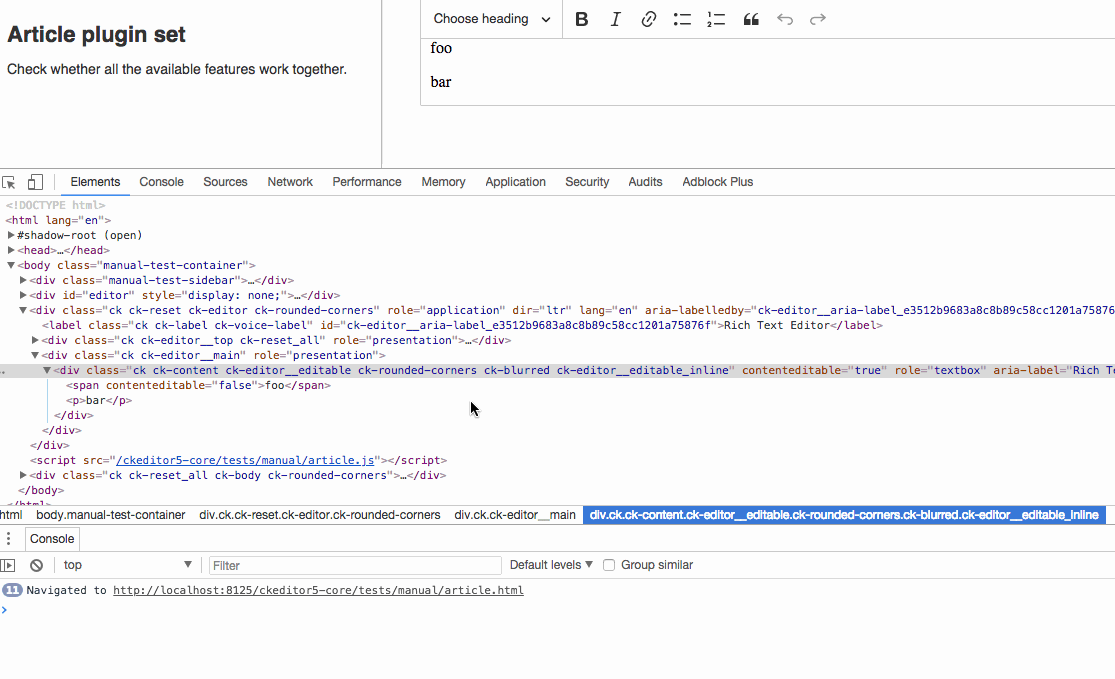Activate the inspect element cursor tool
1115x679 pixels.
point(10,181)
